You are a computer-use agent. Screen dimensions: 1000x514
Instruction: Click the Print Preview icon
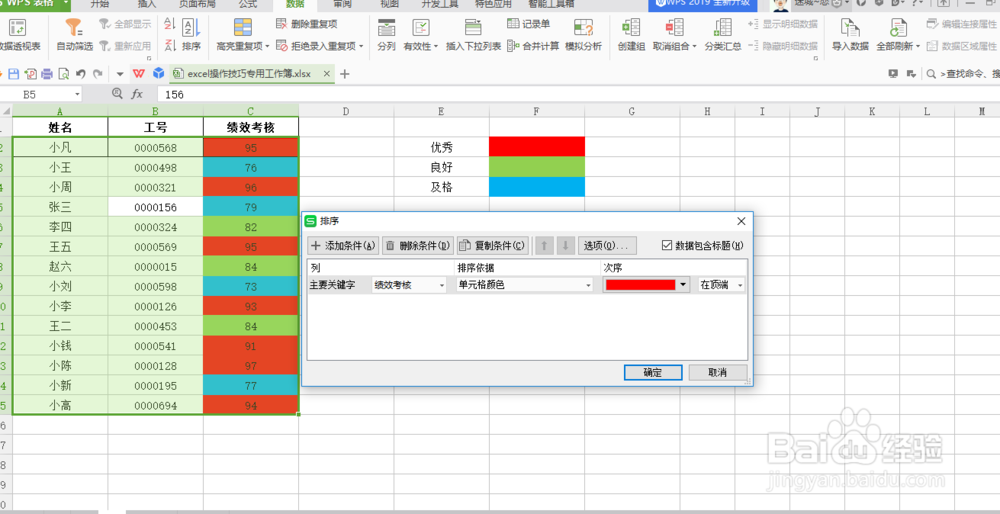(x=63, y=74)
